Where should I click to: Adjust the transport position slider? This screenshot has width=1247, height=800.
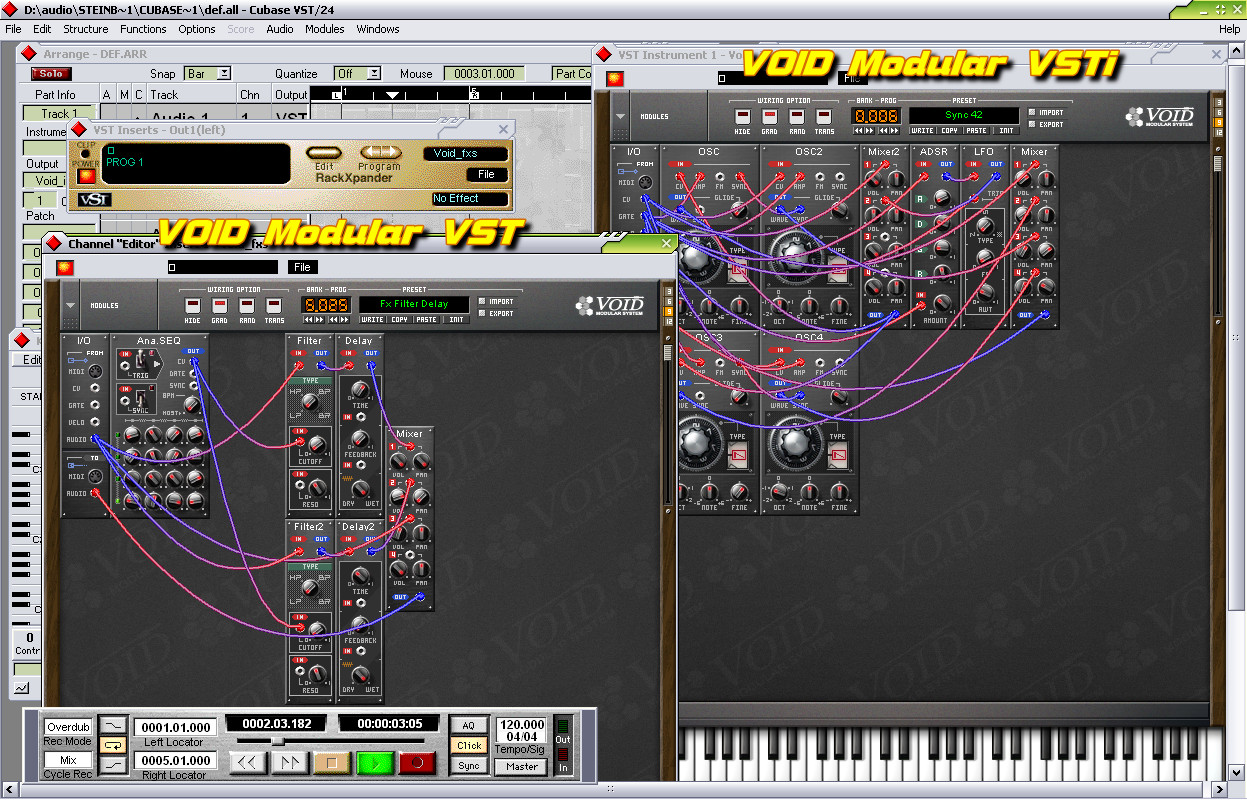click(277, 741)
